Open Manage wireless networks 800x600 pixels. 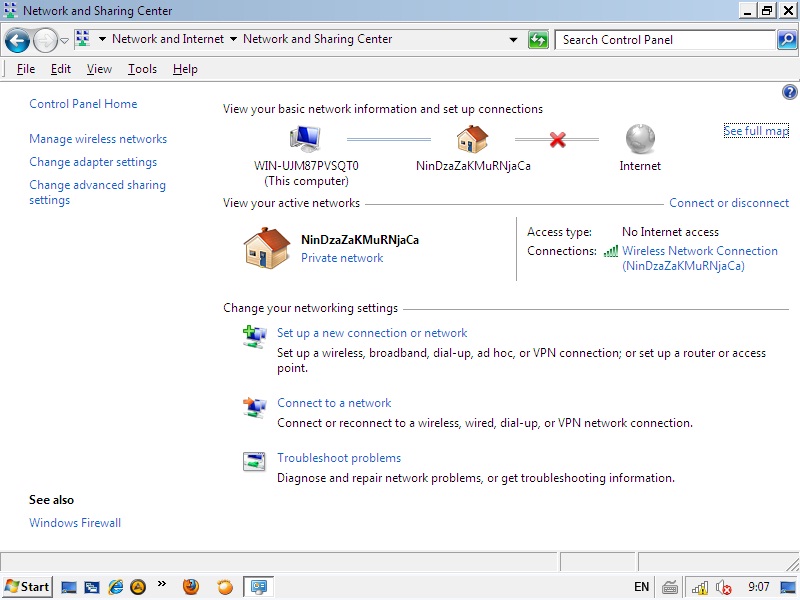[x=98, y=139]
